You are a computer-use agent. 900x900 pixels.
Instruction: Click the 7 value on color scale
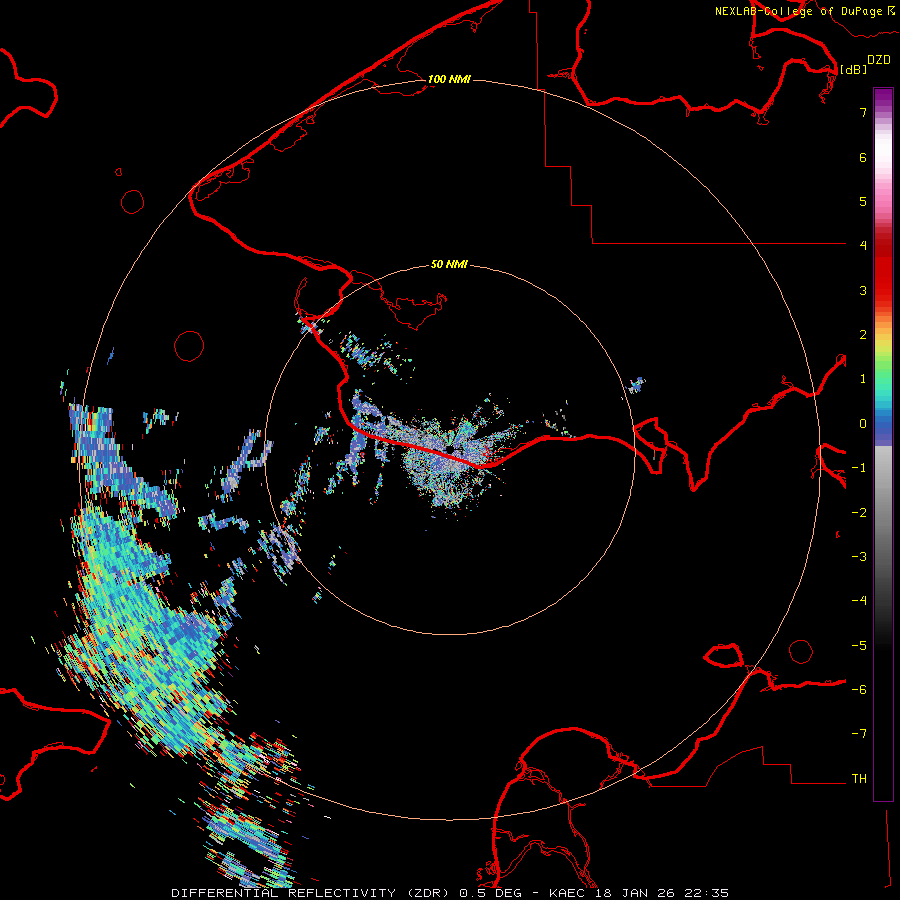[x=863, y=112]
